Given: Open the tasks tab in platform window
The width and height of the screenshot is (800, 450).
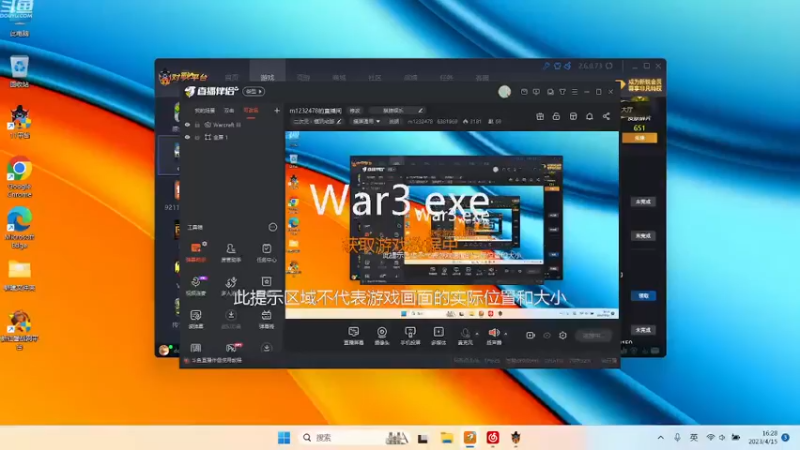Looking at the screenshot, I should coord(446,78).
